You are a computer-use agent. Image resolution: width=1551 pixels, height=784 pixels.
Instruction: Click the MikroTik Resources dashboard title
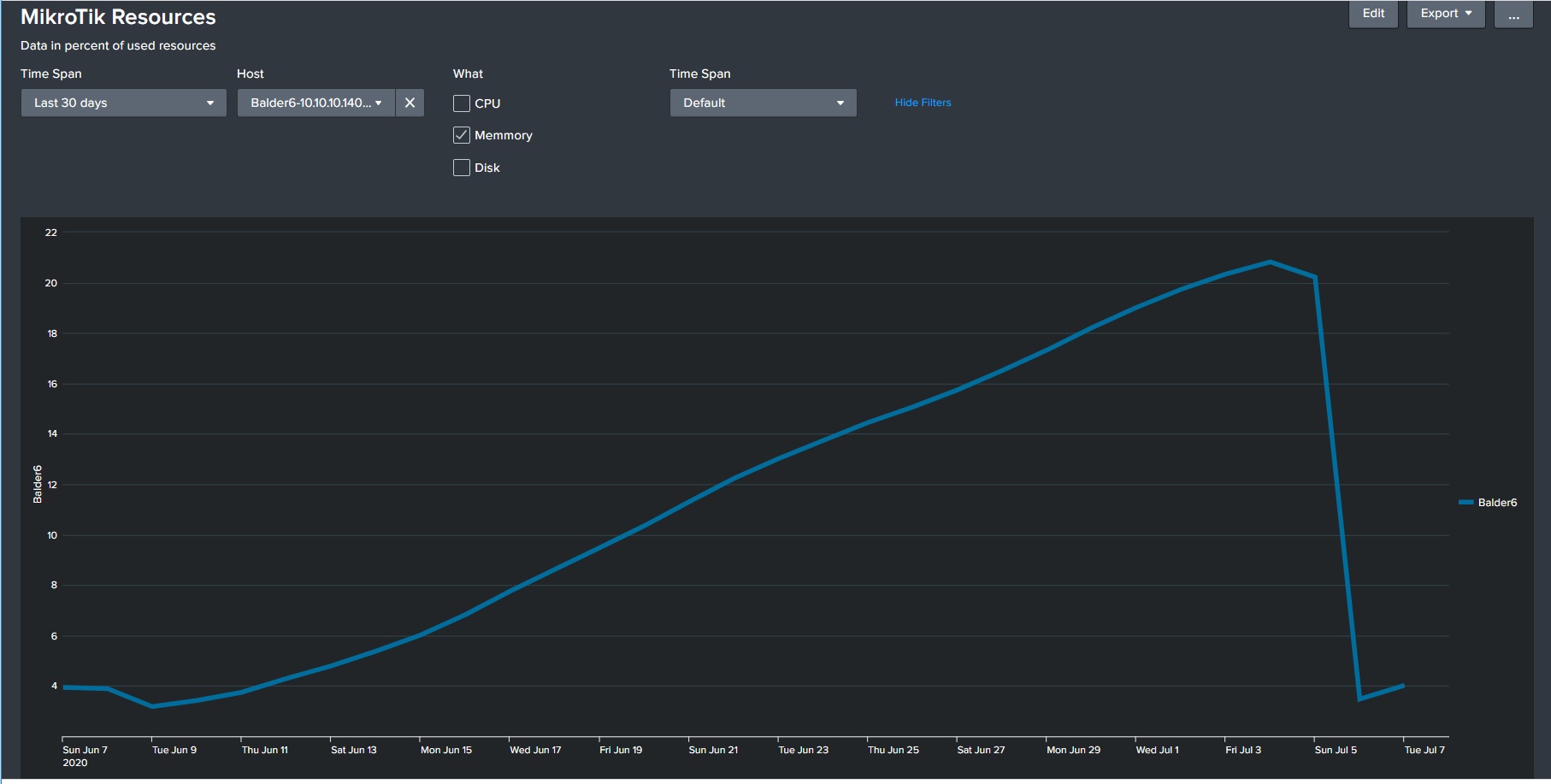click(118, 17)
